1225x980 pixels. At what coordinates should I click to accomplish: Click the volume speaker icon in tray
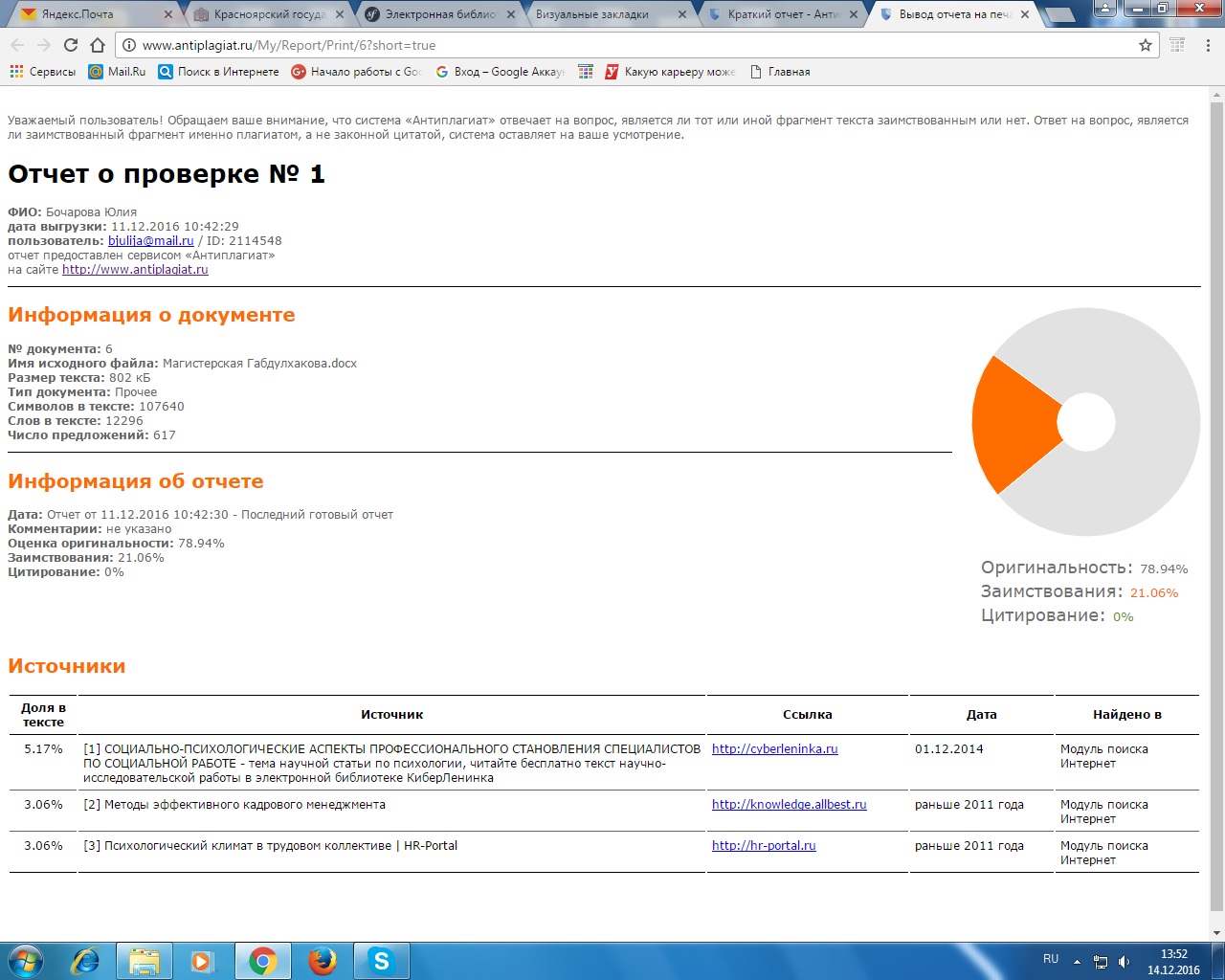[1124, 962]
